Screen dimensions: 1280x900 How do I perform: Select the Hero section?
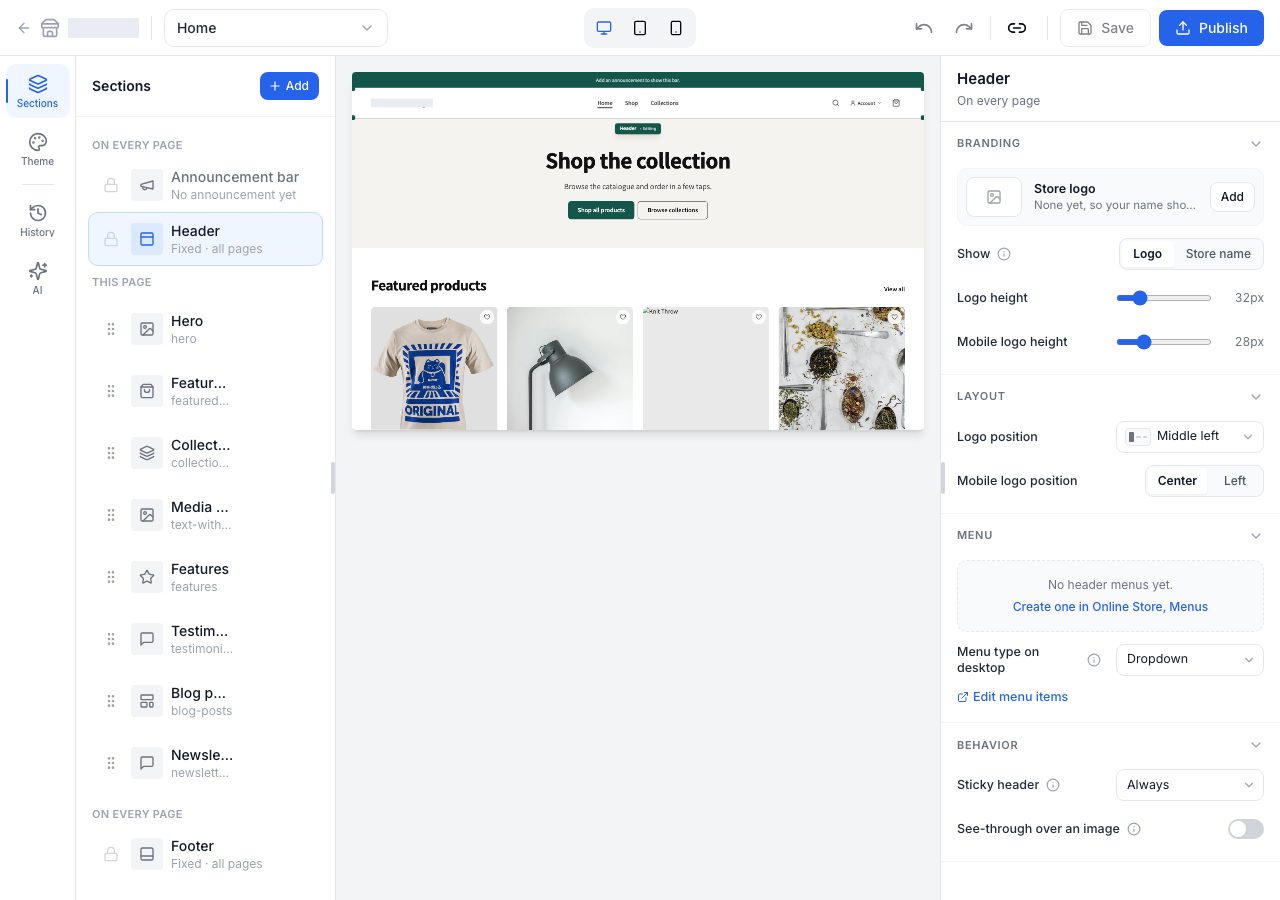click(x=206, y=329)
